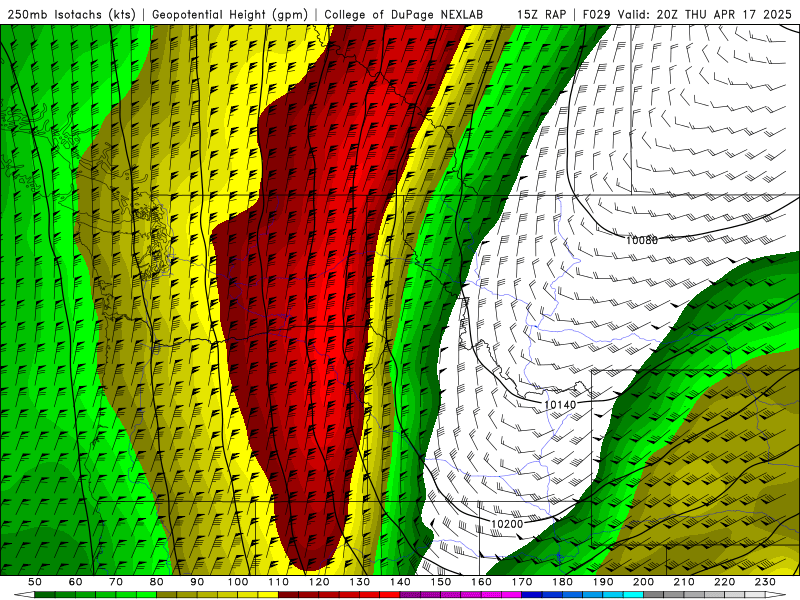
Task: Click the legend value 120
Action: tap(319, 582)
